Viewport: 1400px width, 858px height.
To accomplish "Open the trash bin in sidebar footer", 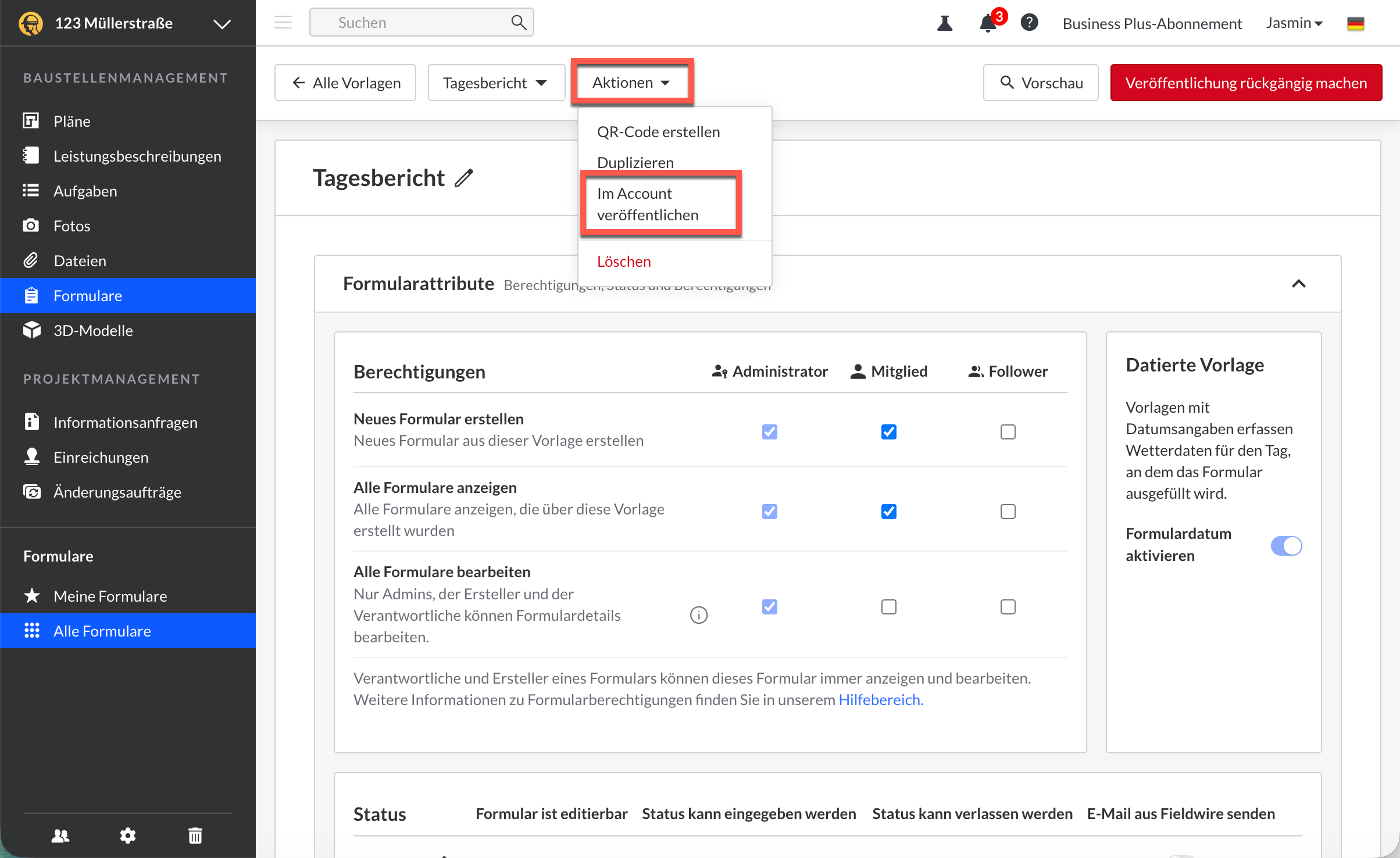I will tap(195, 835).
